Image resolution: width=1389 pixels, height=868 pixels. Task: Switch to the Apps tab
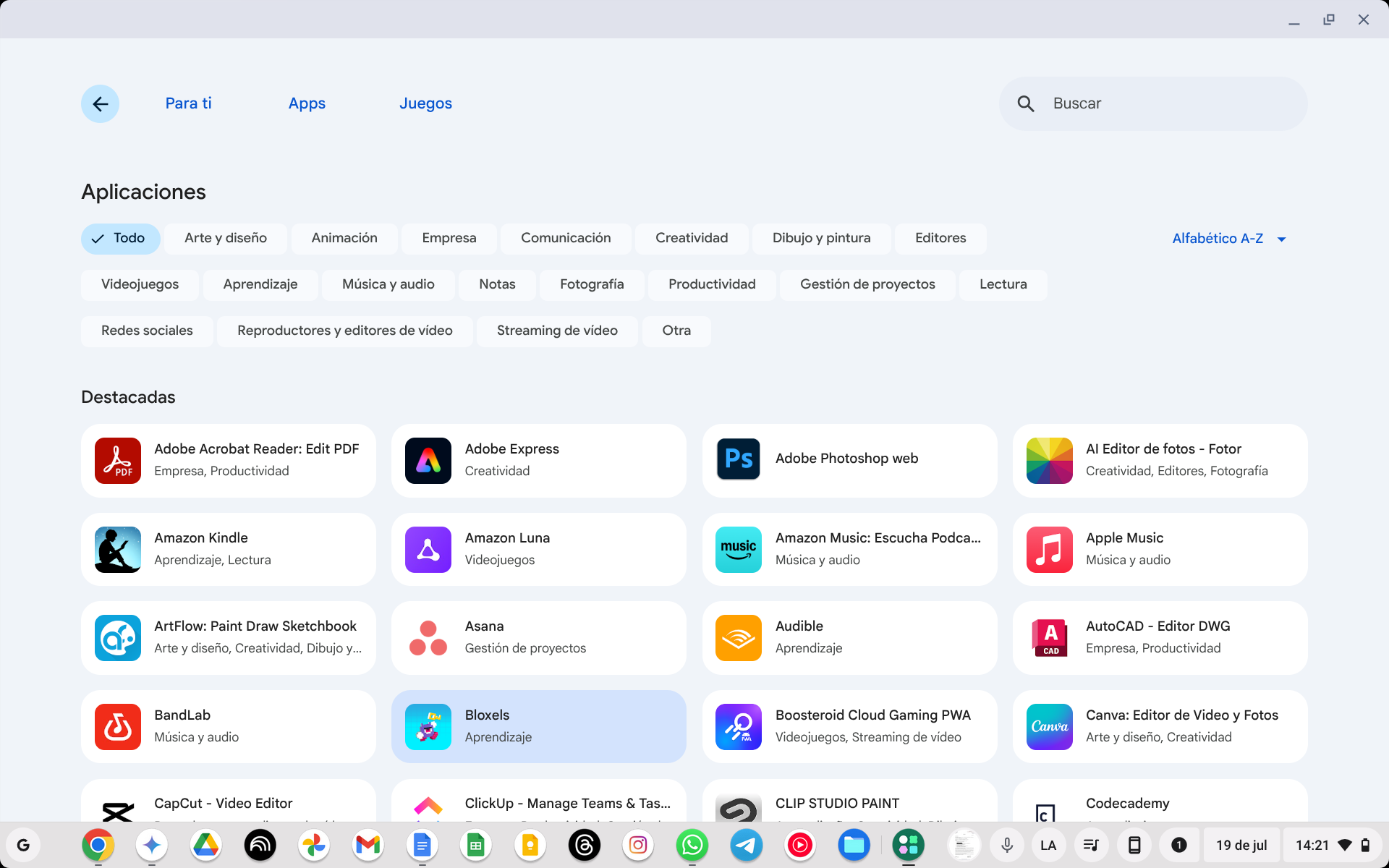tap(307, 103)
